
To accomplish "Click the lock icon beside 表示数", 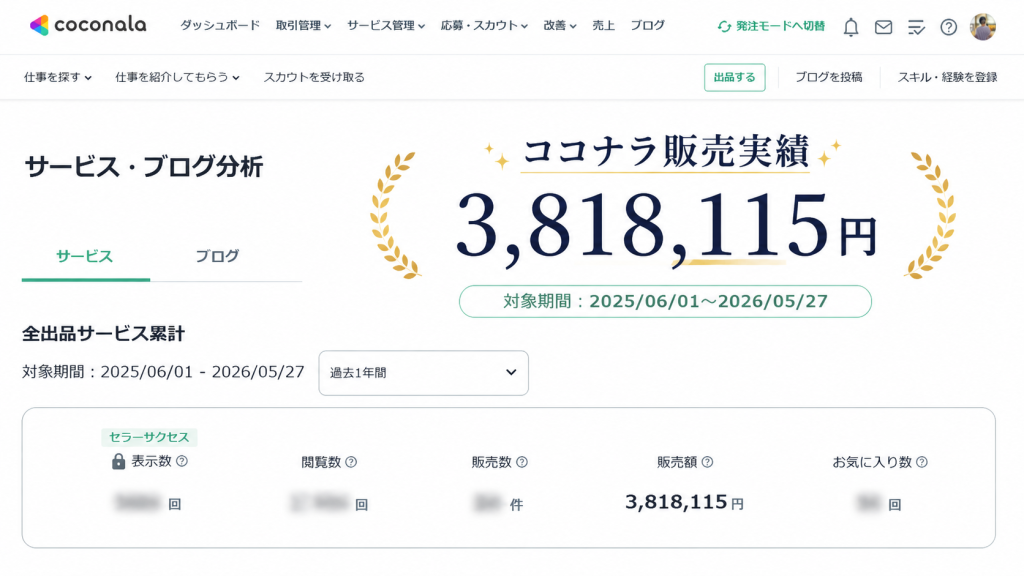I will [118, 461].
